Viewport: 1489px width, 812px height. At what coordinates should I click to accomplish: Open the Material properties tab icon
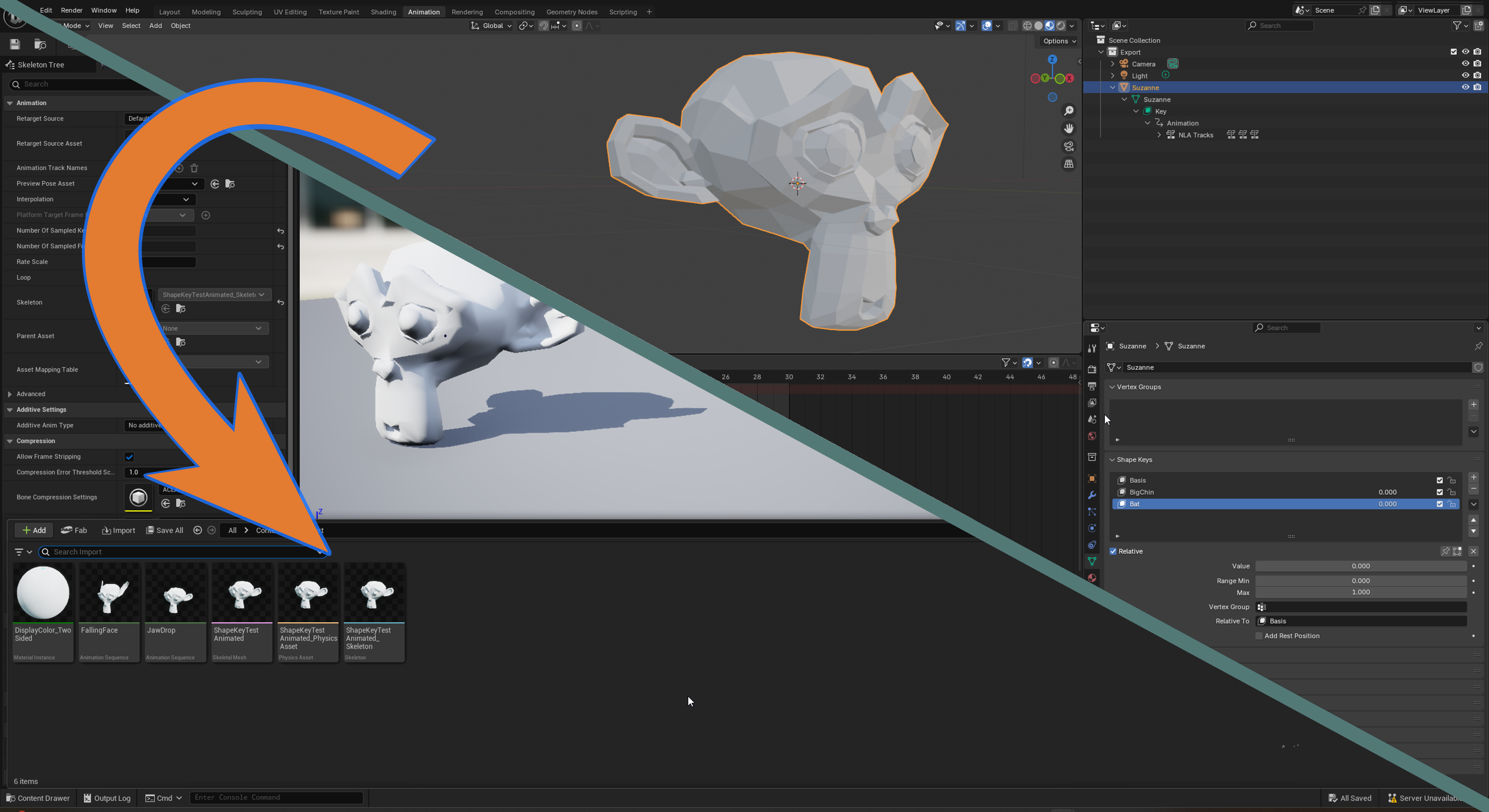pos(1092,578)
